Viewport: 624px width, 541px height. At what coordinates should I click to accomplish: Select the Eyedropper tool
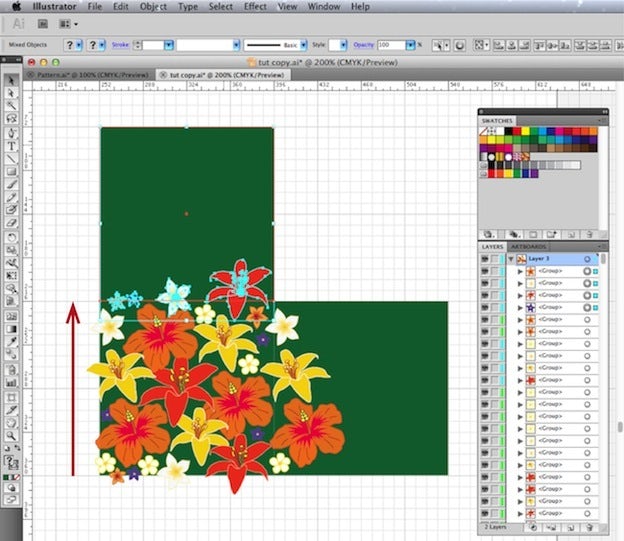coord(12,342)
